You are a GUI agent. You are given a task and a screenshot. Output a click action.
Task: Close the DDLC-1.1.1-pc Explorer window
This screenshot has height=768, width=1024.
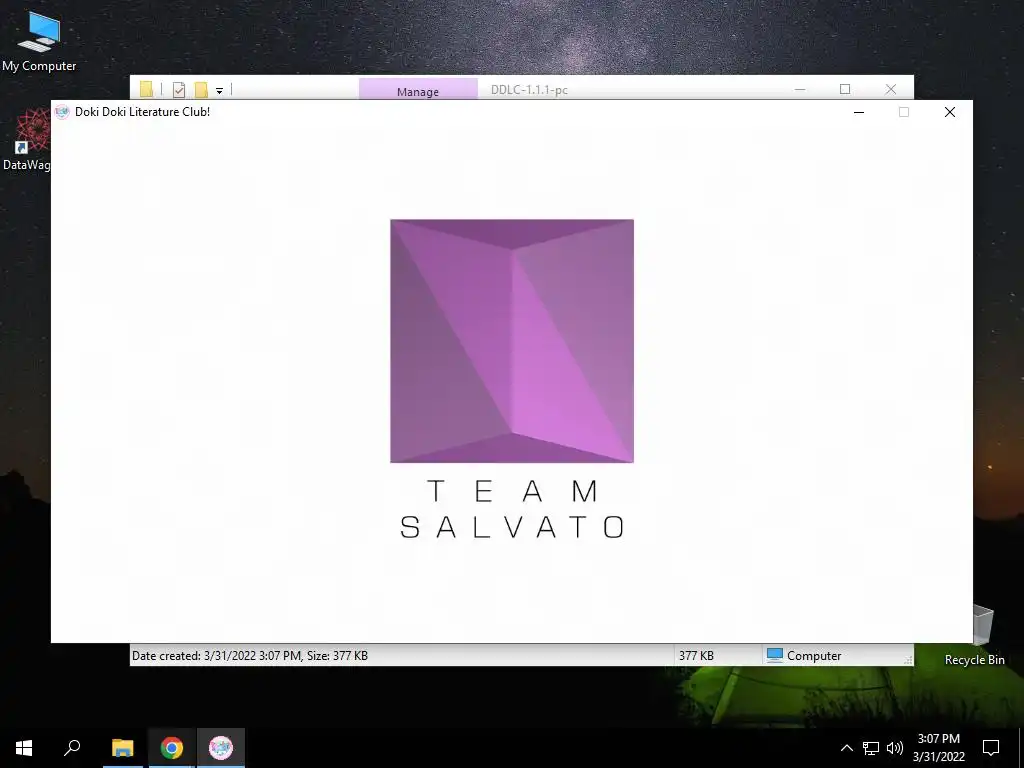[x=891, y=89]
